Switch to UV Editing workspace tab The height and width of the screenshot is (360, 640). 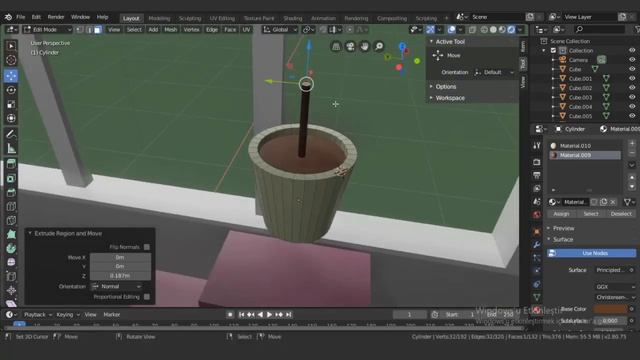pyautogui.click(x=222, y=18)
